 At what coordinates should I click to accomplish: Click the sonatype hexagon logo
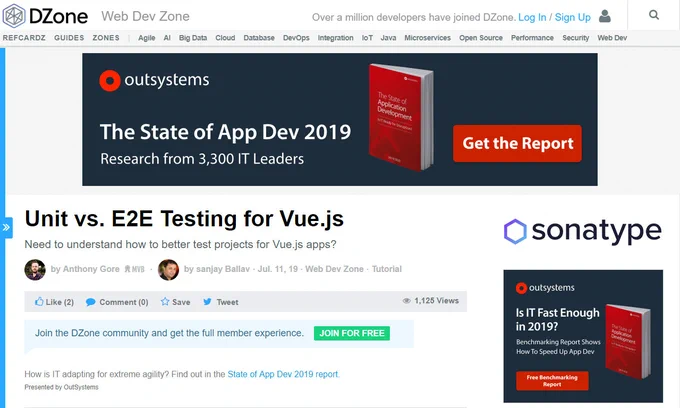pyautogui.click(x=515, y=231)
